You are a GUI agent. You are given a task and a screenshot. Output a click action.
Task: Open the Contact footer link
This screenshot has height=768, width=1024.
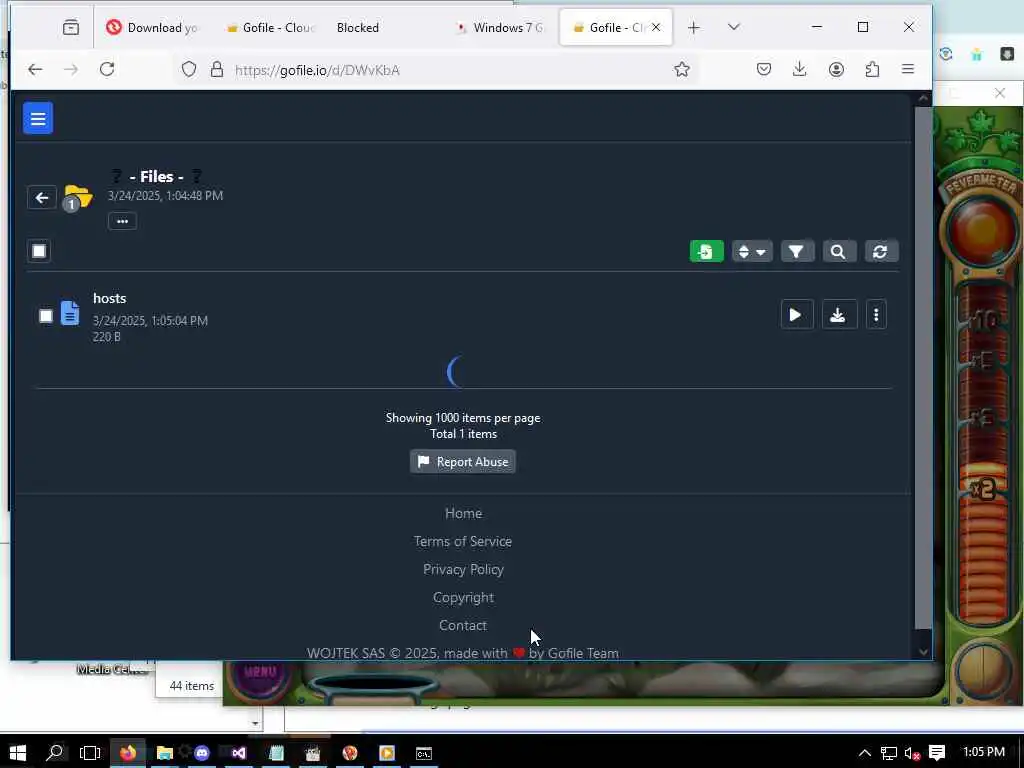463,626
